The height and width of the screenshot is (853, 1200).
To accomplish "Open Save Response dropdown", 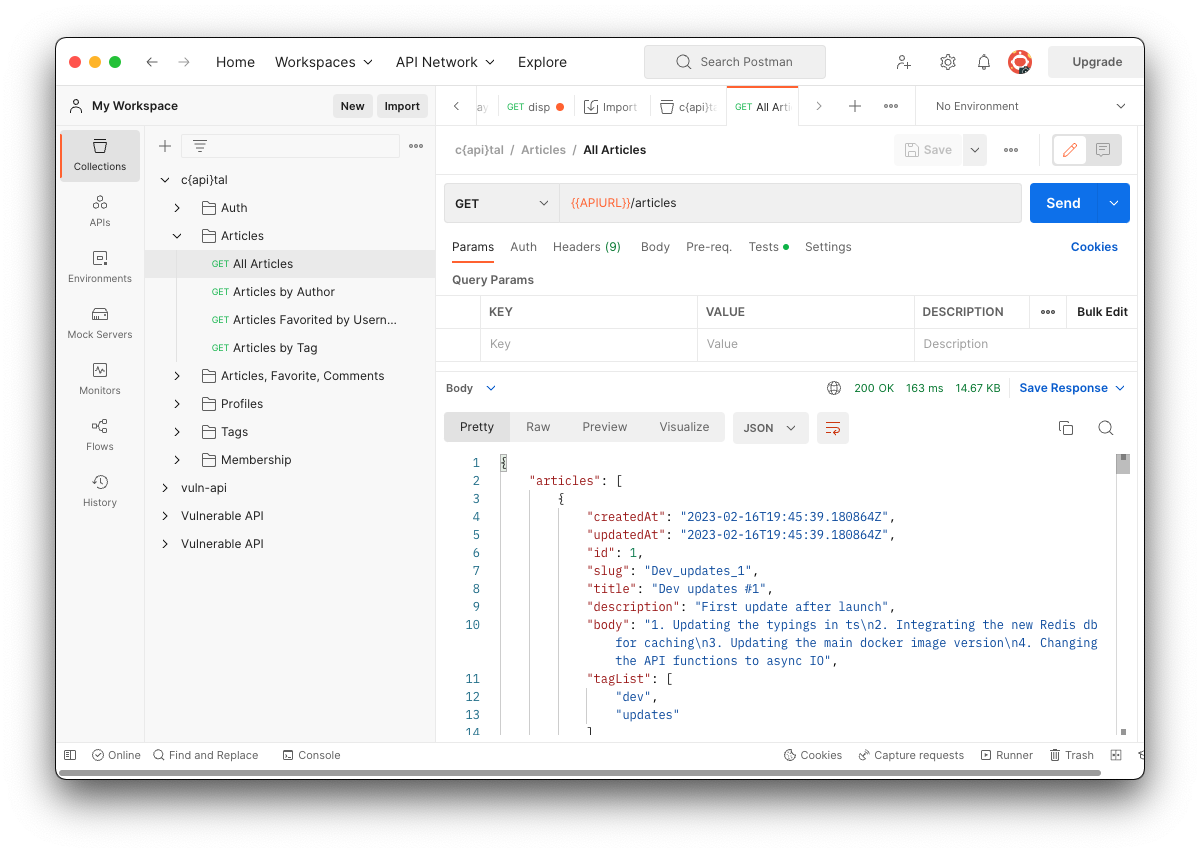I will pyautogui.click(x=1072, y=388).
